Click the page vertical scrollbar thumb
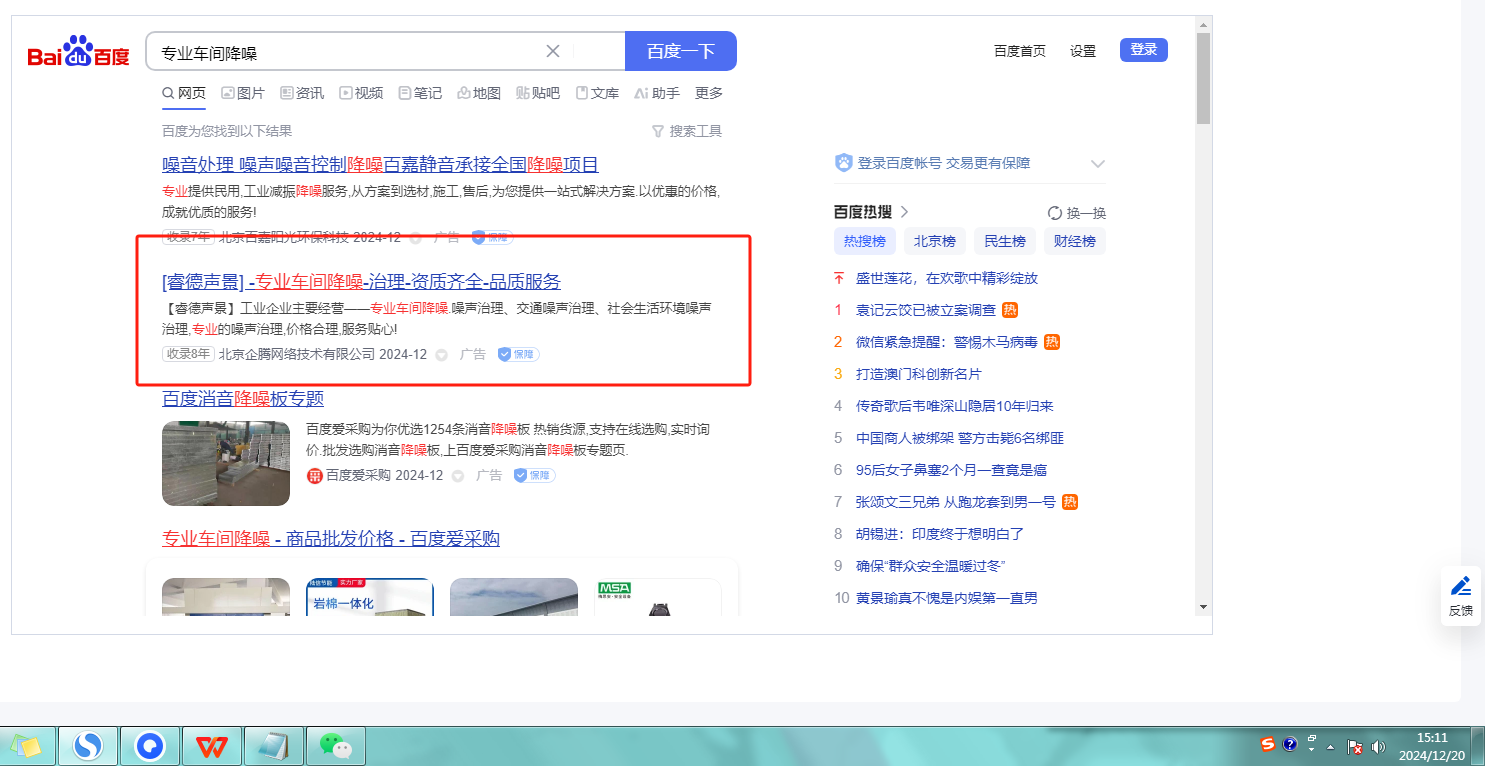Viewport: 1485px width, 766px height. click(x=1203, y=77)
